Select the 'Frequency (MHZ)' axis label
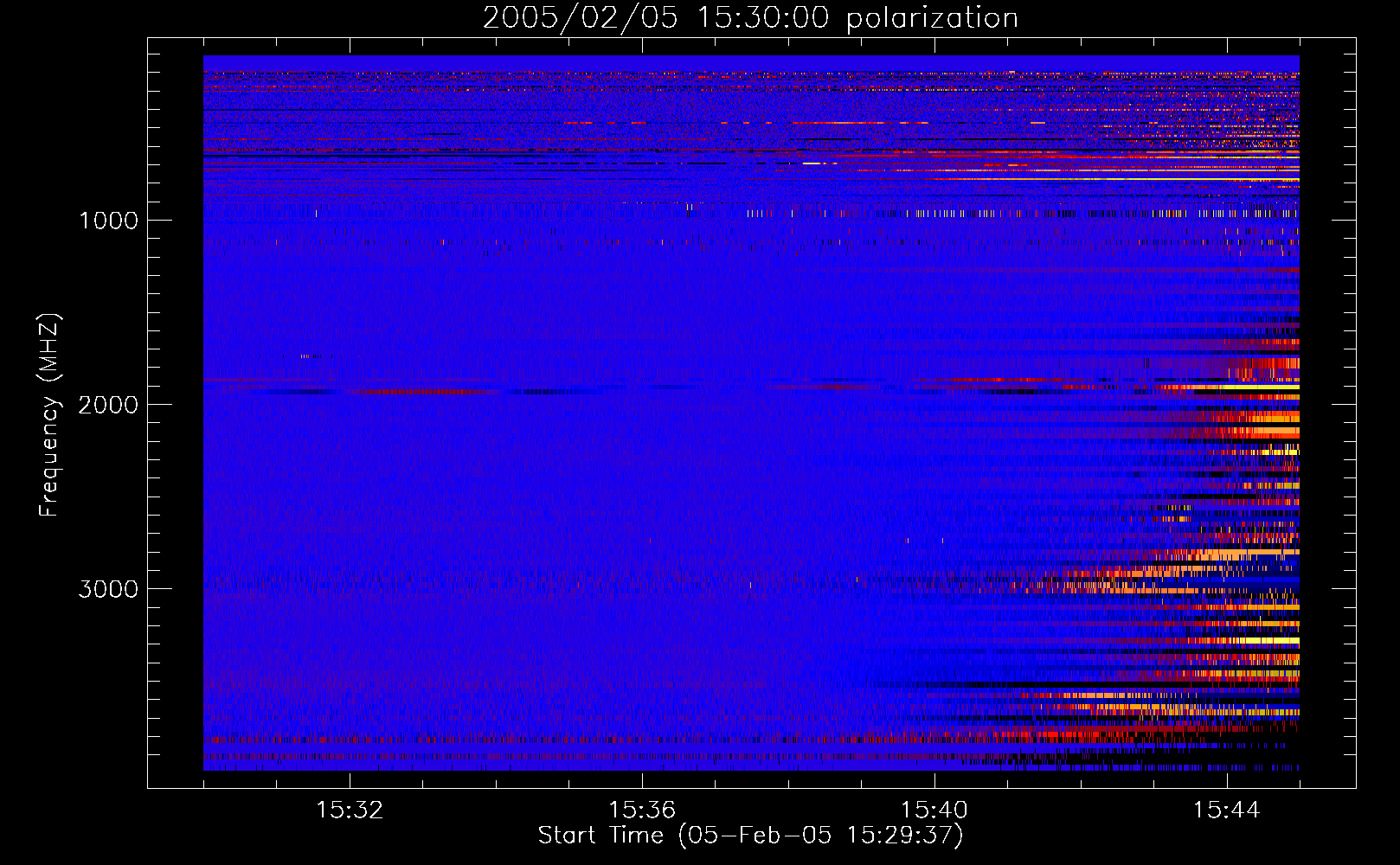The image size is (1400, 865). (49, 415)
